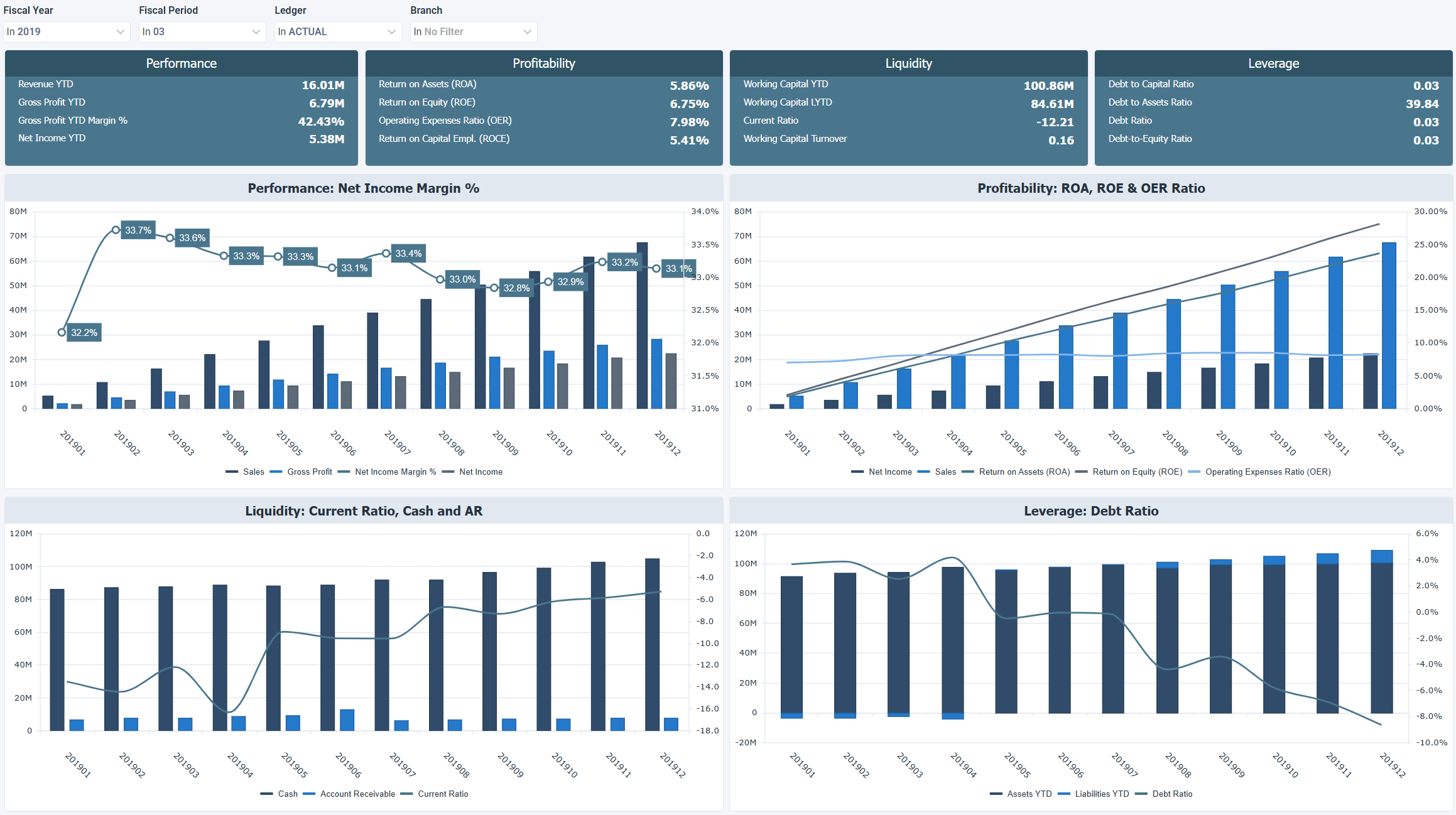This screenshot has height=815, width=1456.
Task: Open the Fiscal Year filter dropdown
Action: coord(66,31)
